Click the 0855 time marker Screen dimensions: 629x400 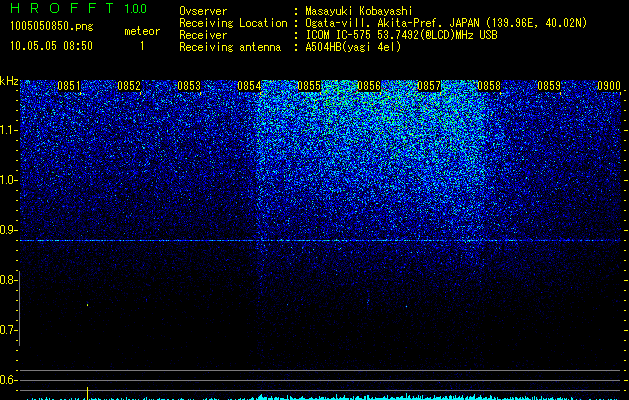tap(309, 86)
